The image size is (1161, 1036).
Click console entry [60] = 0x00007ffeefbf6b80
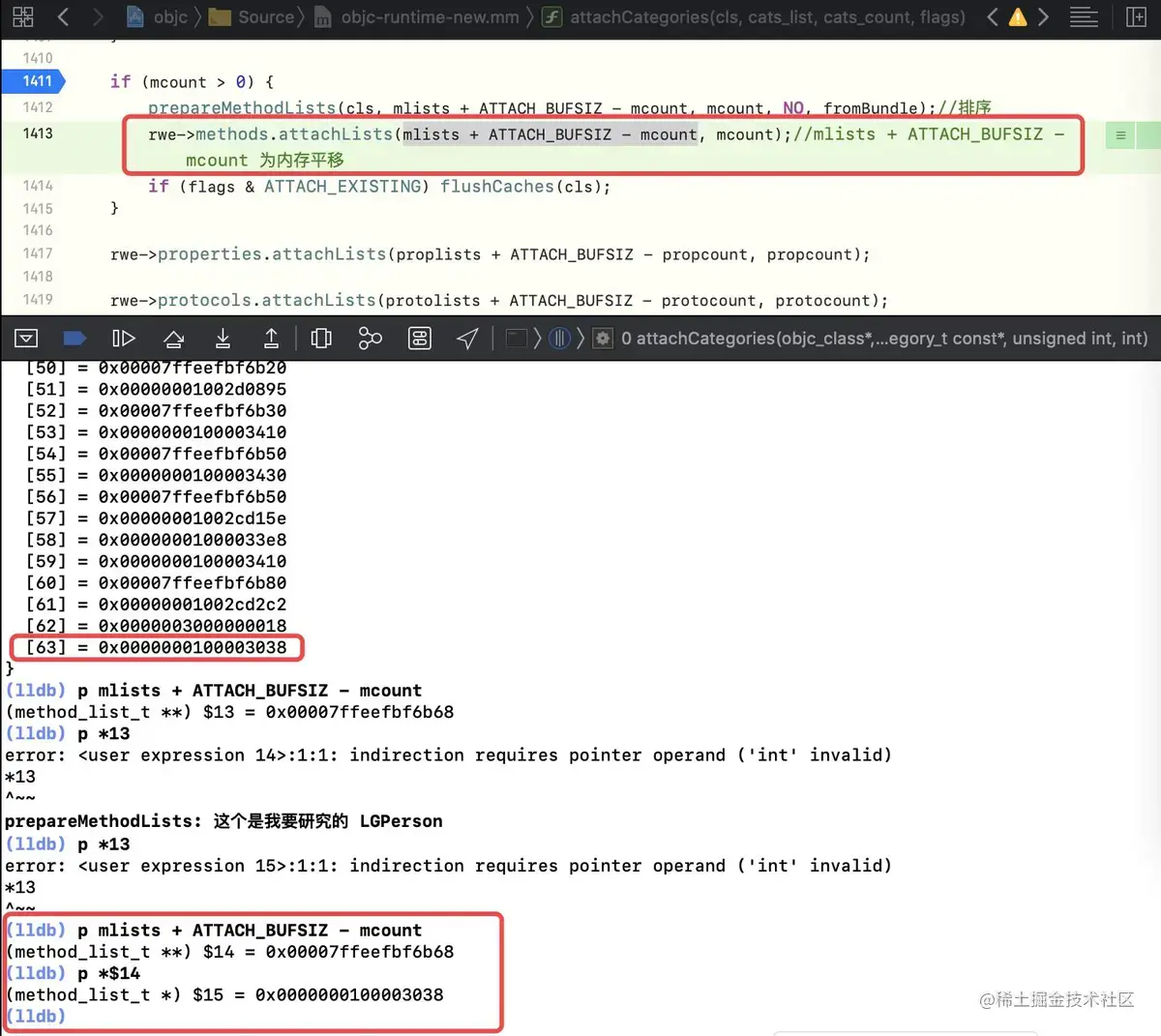pyautogui.click(x=156, y=582)
